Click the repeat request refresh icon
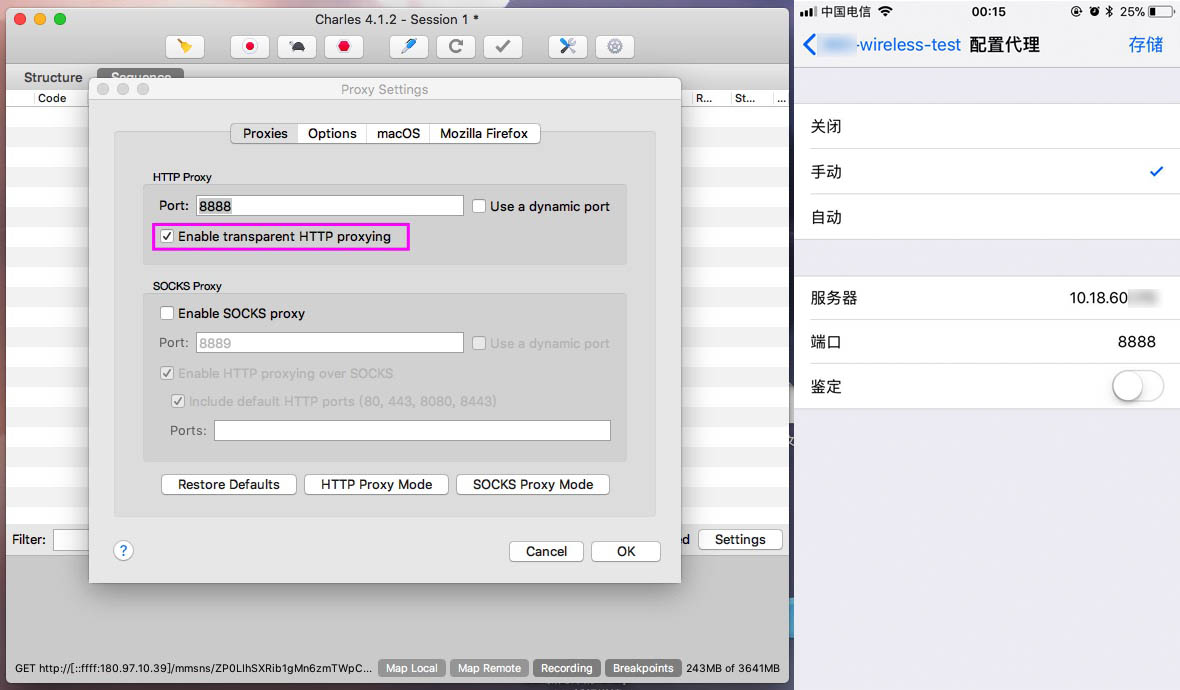The width and height of the screenshot is (1180, 690). pos(455,47)
